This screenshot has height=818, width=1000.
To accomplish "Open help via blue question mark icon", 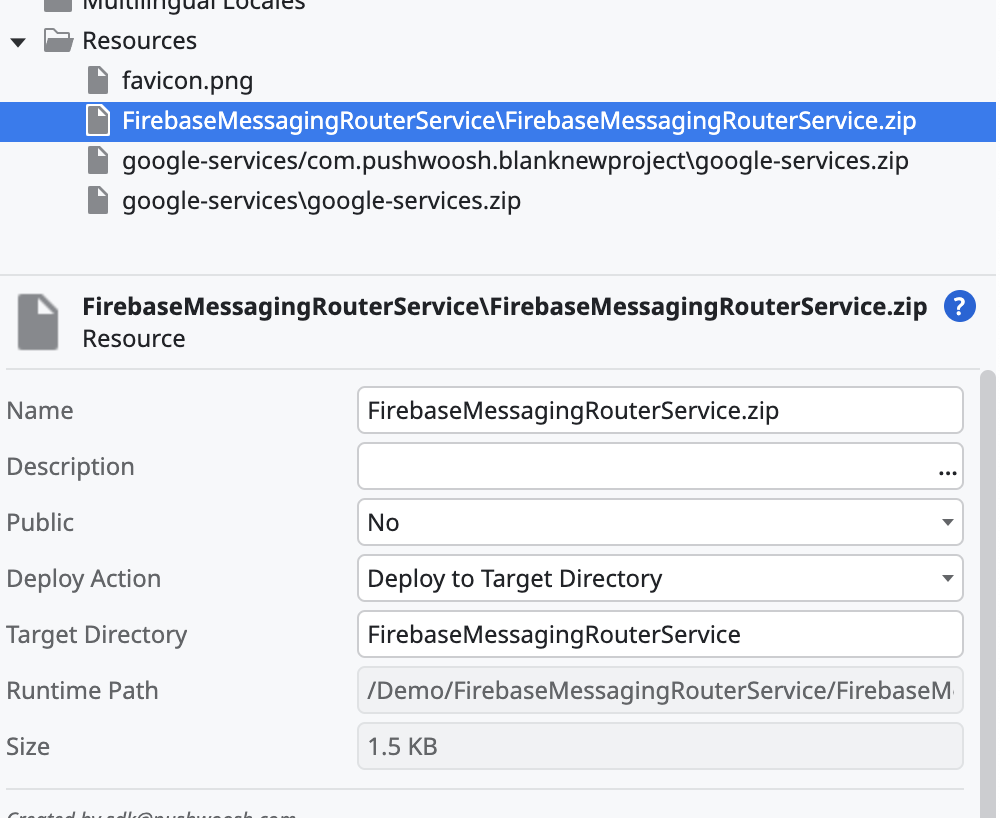I will point(959,307).
